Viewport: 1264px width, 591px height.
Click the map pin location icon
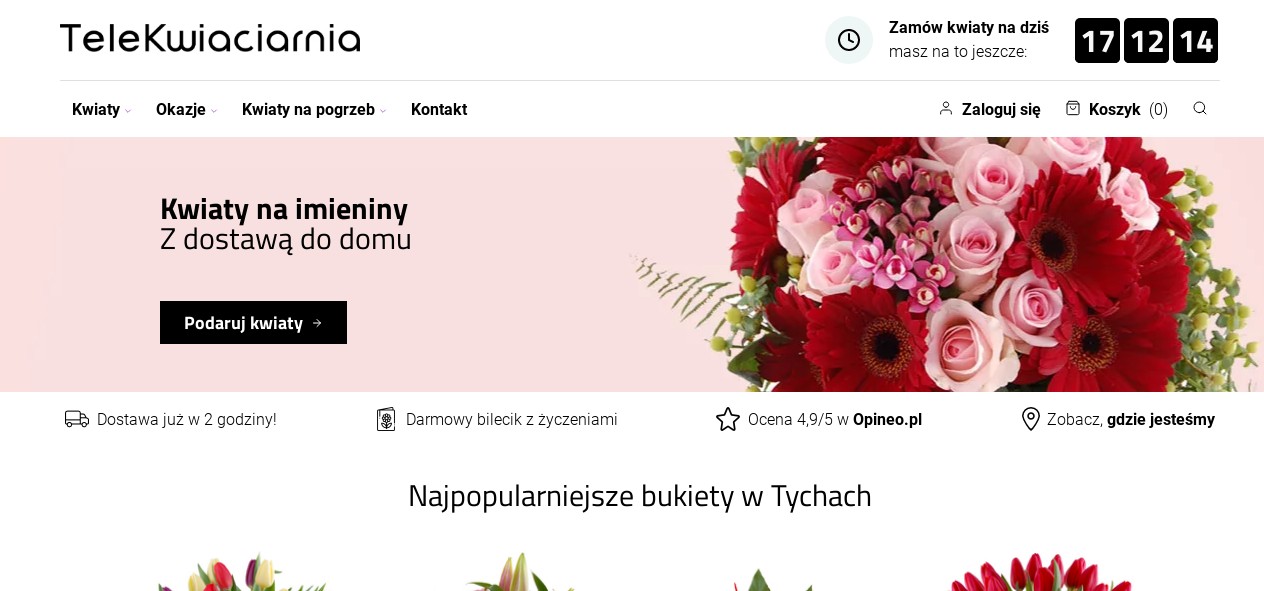coord(1031,419)
